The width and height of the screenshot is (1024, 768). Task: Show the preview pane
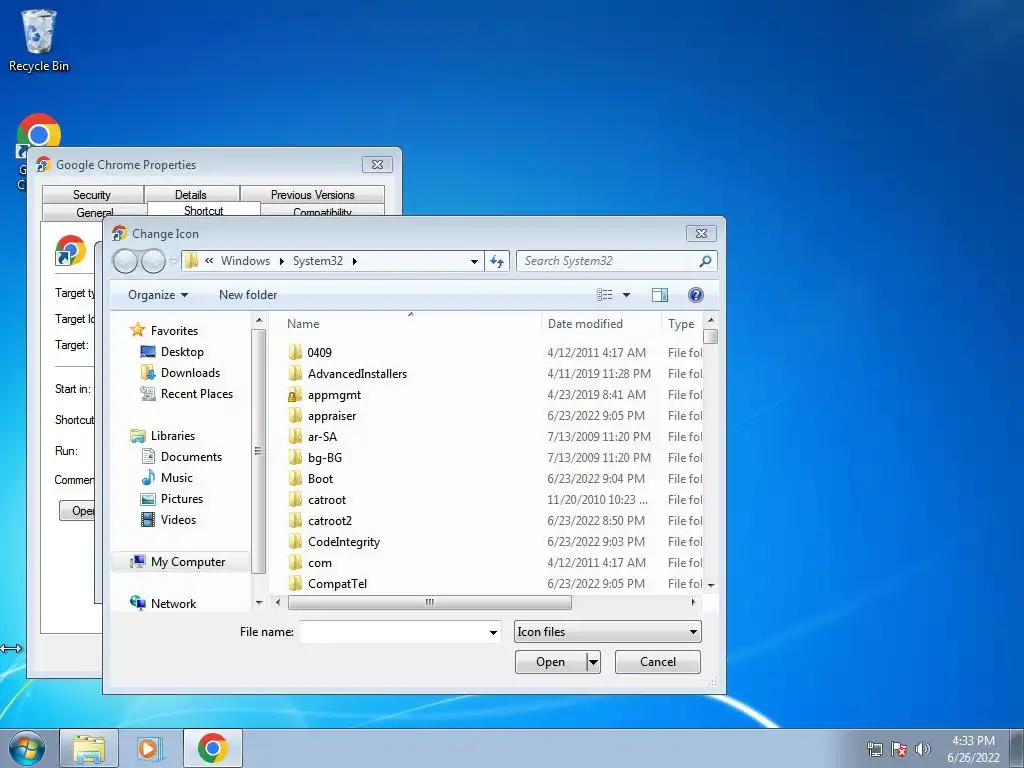660,295
